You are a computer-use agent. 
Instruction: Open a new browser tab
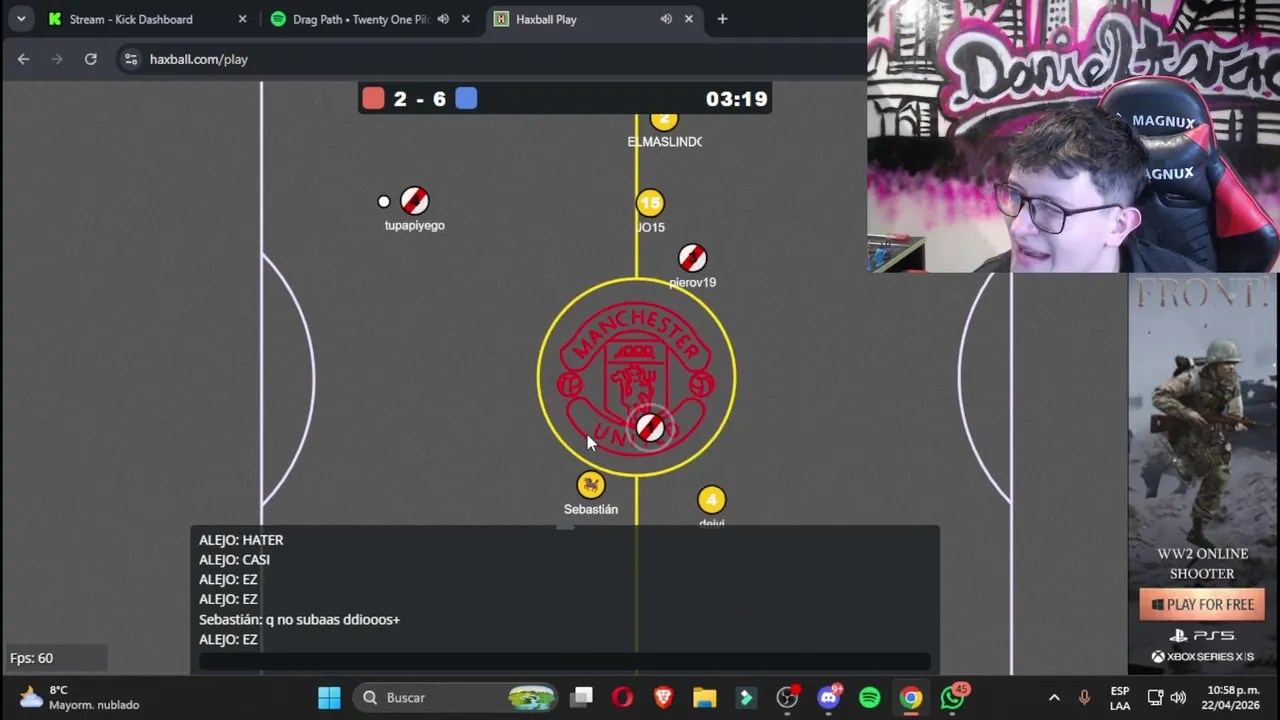coord(722,19)
